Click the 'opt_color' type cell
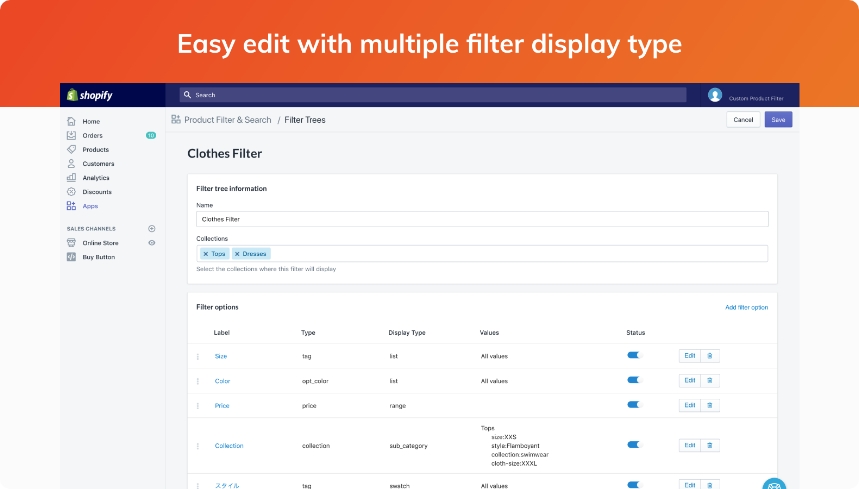Viewport: 859px width, 489px height. [315, 381]
